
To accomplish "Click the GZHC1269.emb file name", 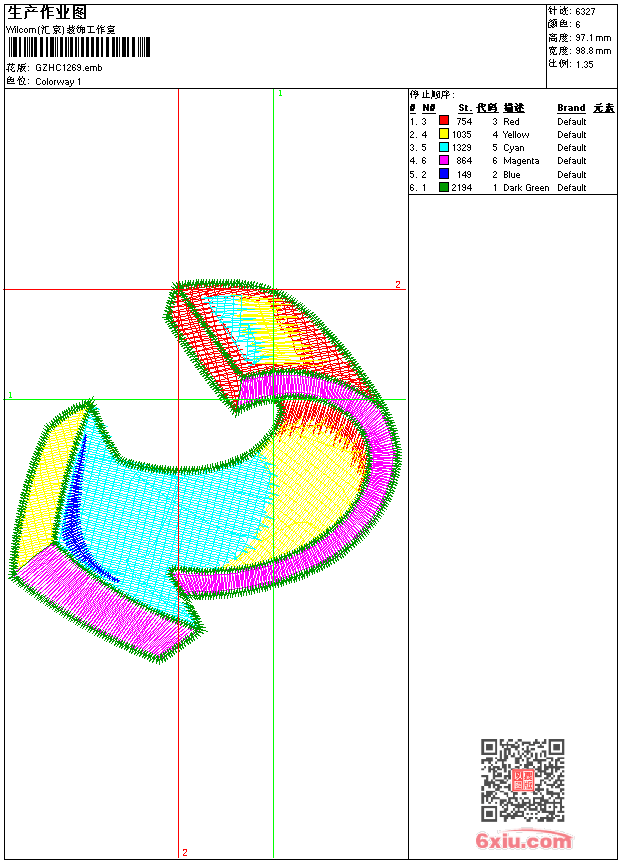I will coord(69,68).
